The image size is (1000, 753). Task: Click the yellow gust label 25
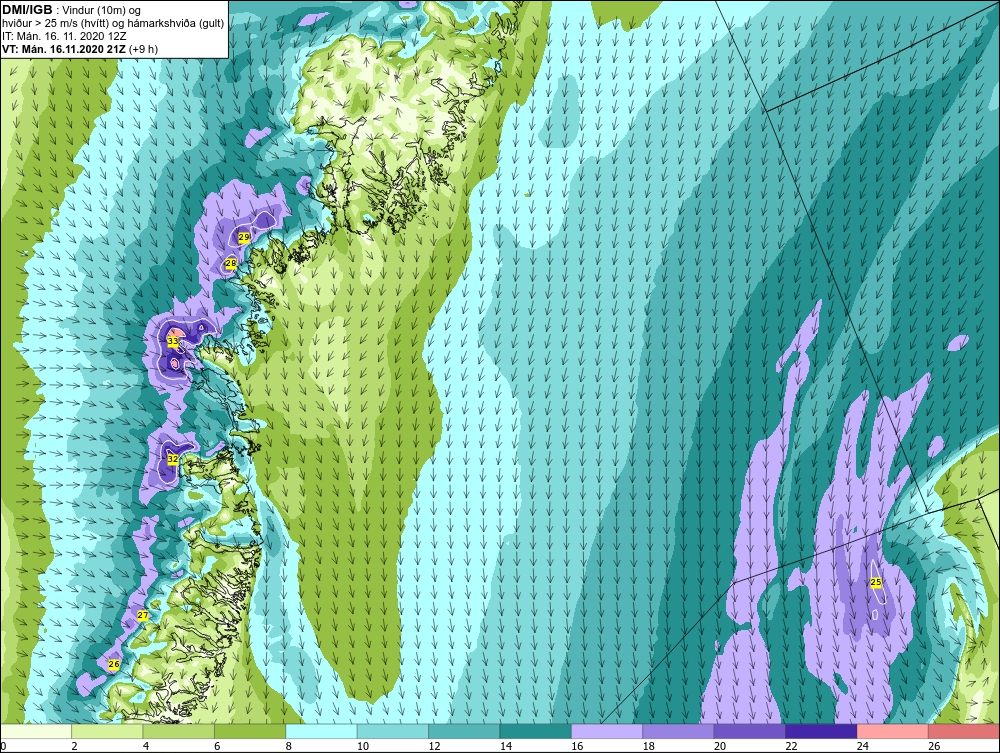(876, 582)
